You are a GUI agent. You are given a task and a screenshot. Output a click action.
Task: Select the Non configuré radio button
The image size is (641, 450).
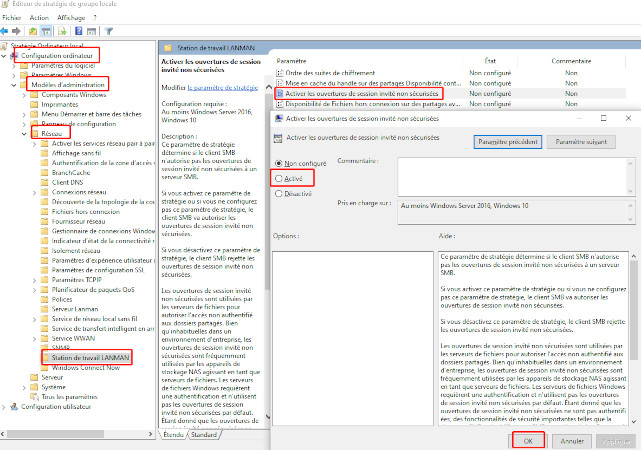(278, 163)
